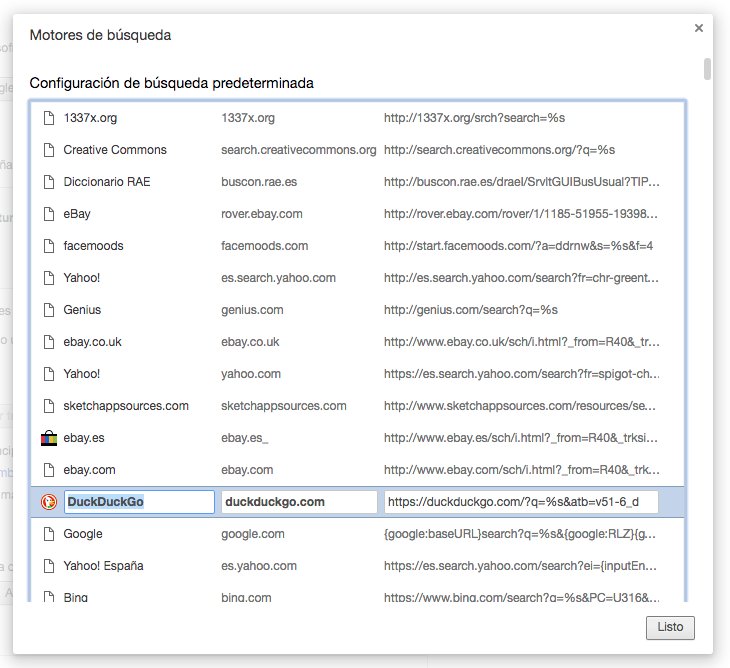Select the 1337x.org search engine name
The height and width of the screenshot is (668, 730).
90,118
